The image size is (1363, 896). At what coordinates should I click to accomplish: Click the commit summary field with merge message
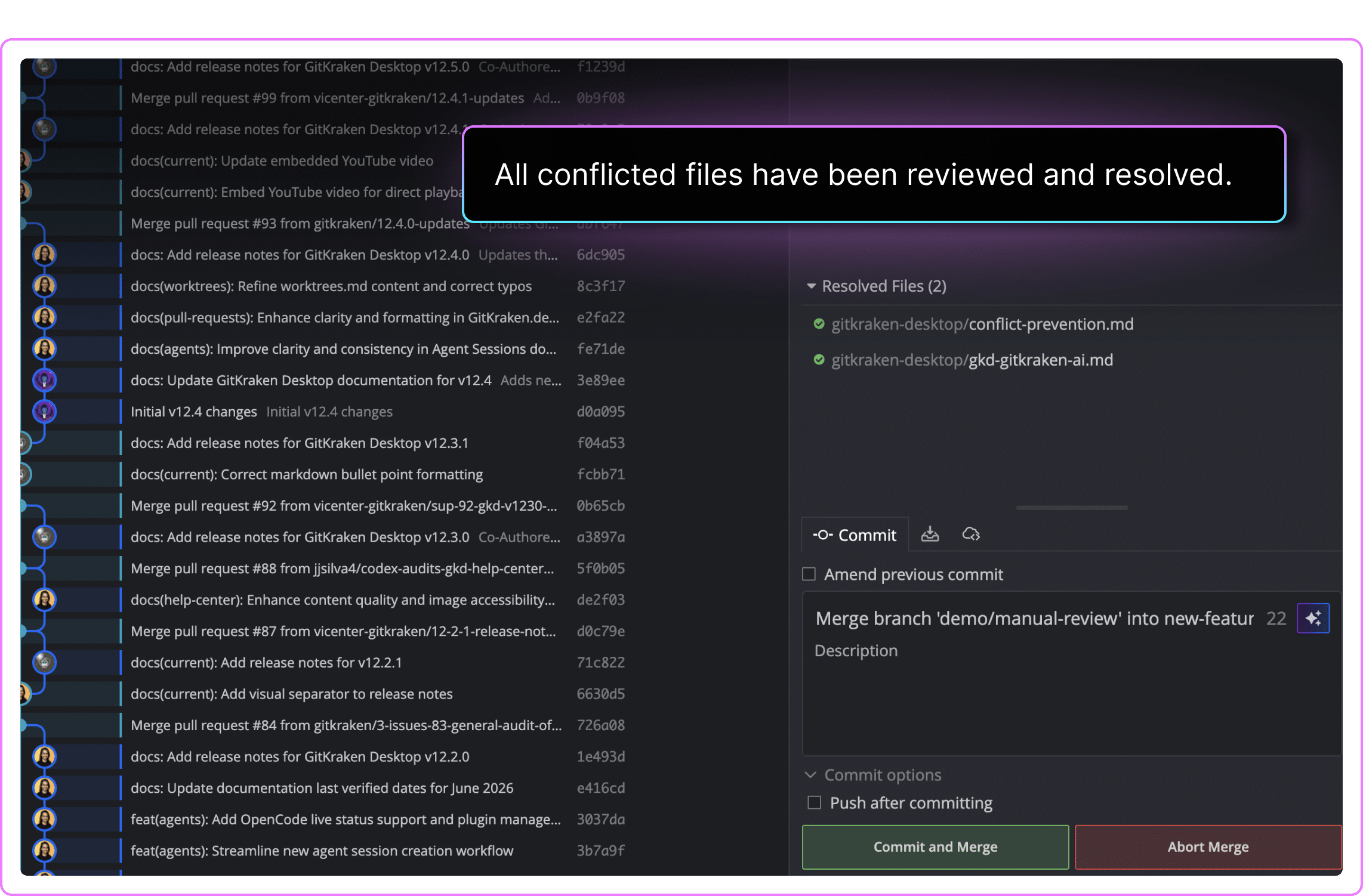pyautogui.click(x=1034, y=619)
